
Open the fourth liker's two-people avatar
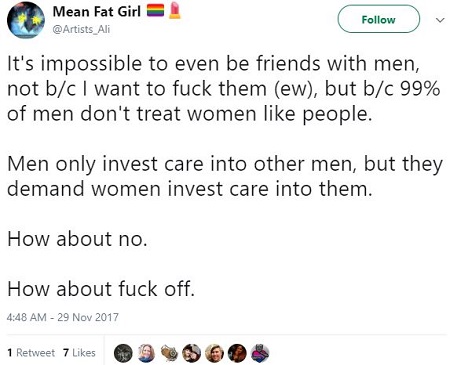192,353
